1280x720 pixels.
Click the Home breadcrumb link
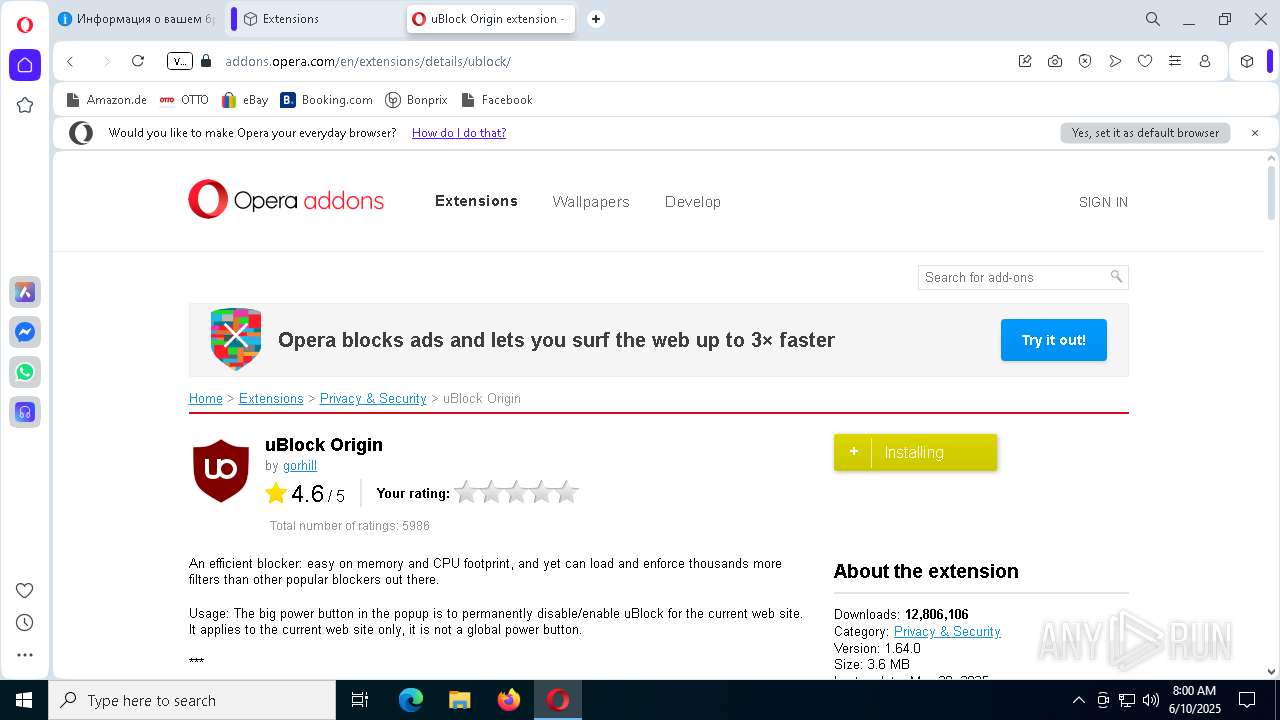click(206, 398)
